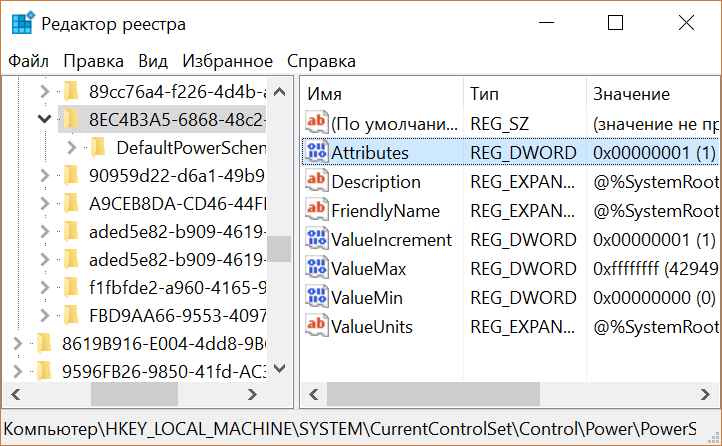Image resolution: width=722 pixels, height=446 pixels.
Task: Select the ValueMin value name
Action: [x=367, y=298]
